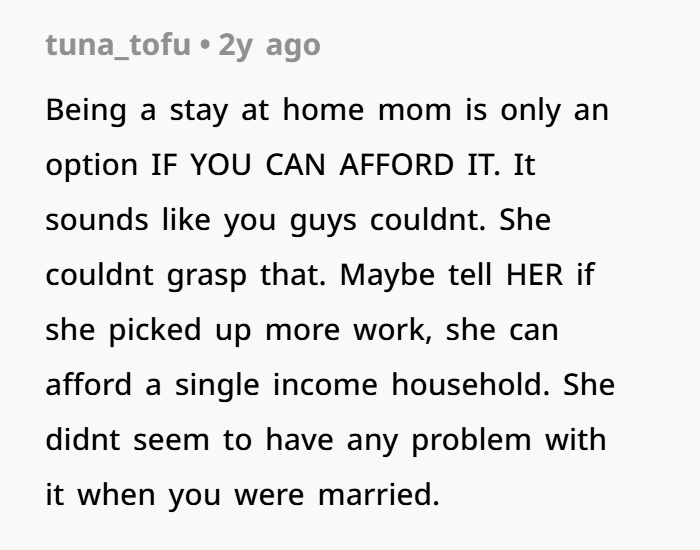The height and width of the screenshot is (550, 700).
Task: Click the phrase "stay at home mom"
Action: [x=264, y=109]
